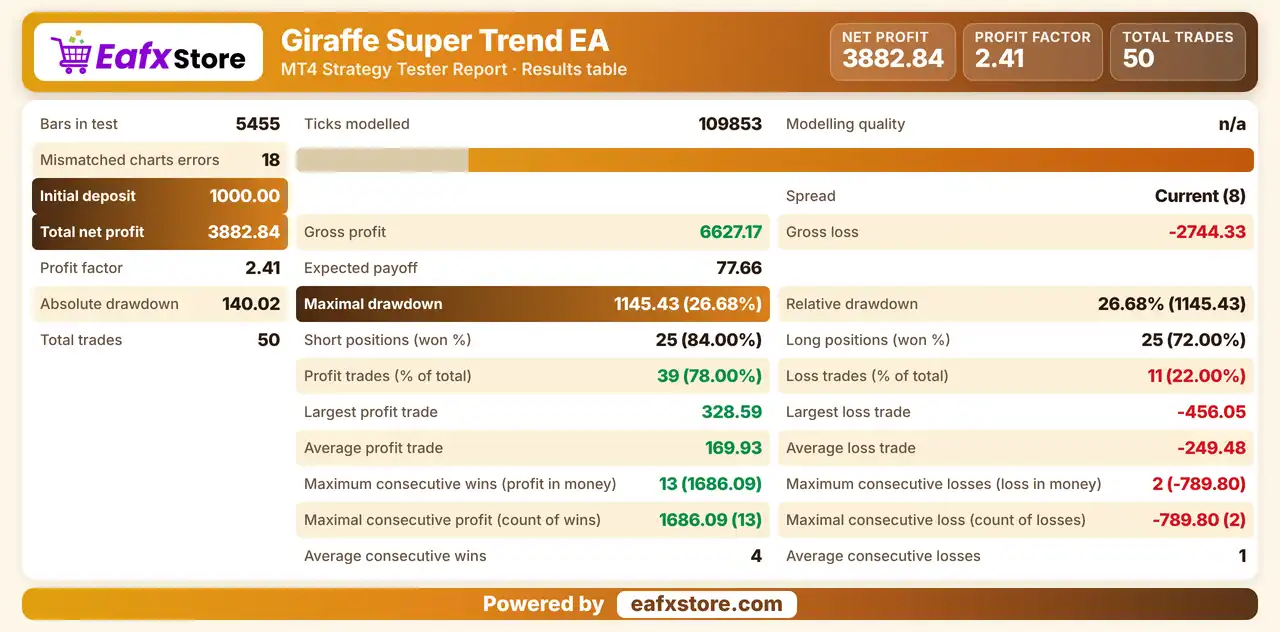1280x632 pixels.
Task: Click the MT4 Strategy Tester Report subtitle
Action: point(454,70)
